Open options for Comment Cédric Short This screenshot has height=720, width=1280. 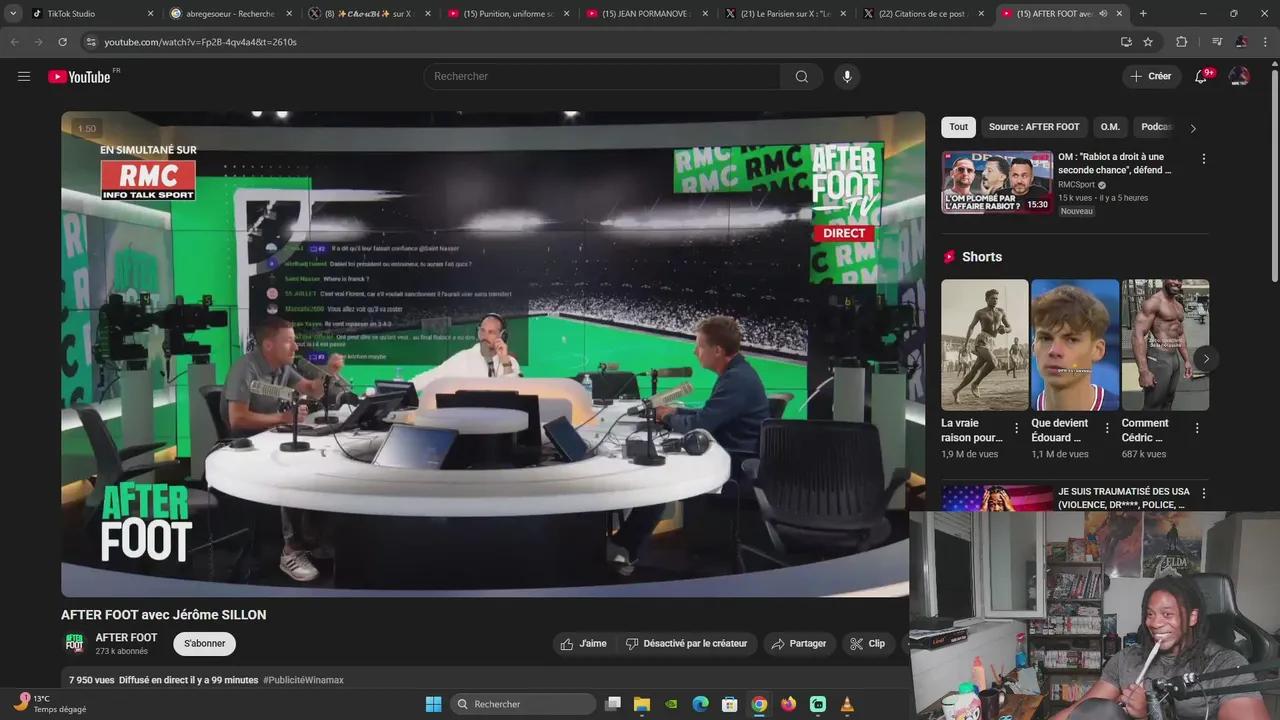[1197, 428]
